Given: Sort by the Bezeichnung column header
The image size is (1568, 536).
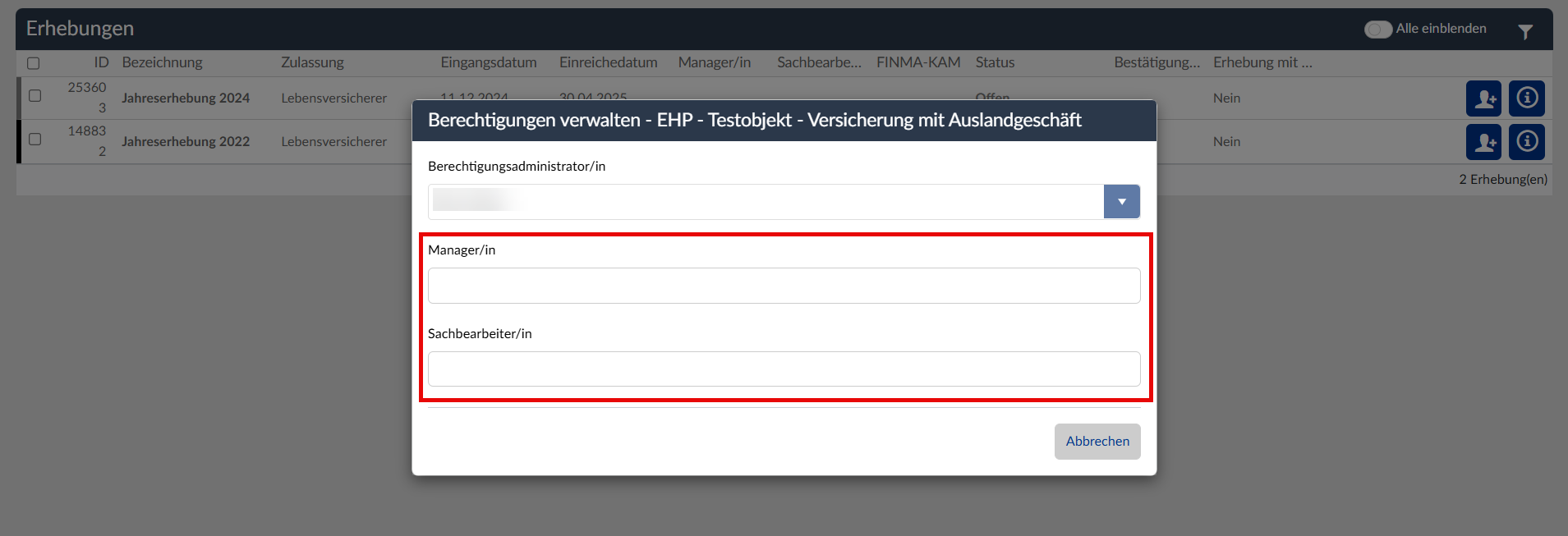Looking at the screenshot, I should 162,62.
